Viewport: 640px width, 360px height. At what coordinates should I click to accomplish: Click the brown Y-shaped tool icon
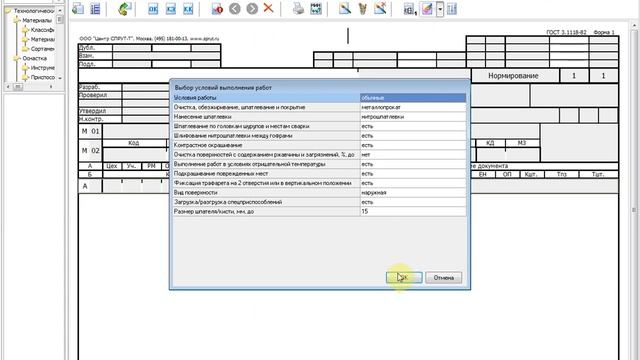tap(362, 9)
